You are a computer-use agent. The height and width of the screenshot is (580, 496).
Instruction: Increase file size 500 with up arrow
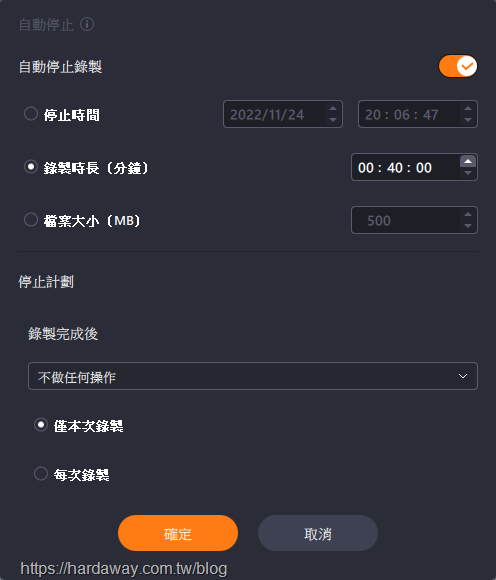[x=468, y=215]
